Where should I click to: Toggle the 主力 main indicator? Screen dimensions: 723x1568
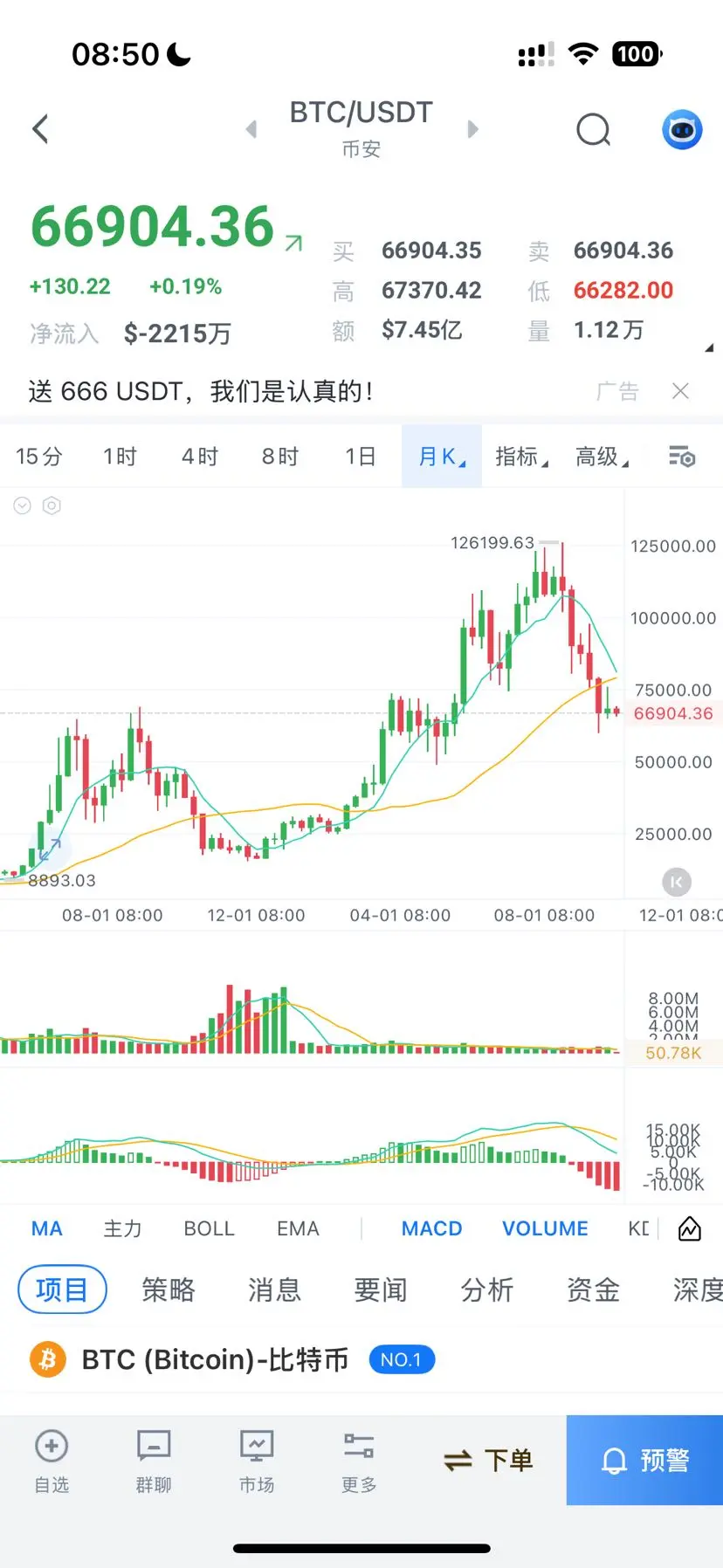coord(123,1228)
